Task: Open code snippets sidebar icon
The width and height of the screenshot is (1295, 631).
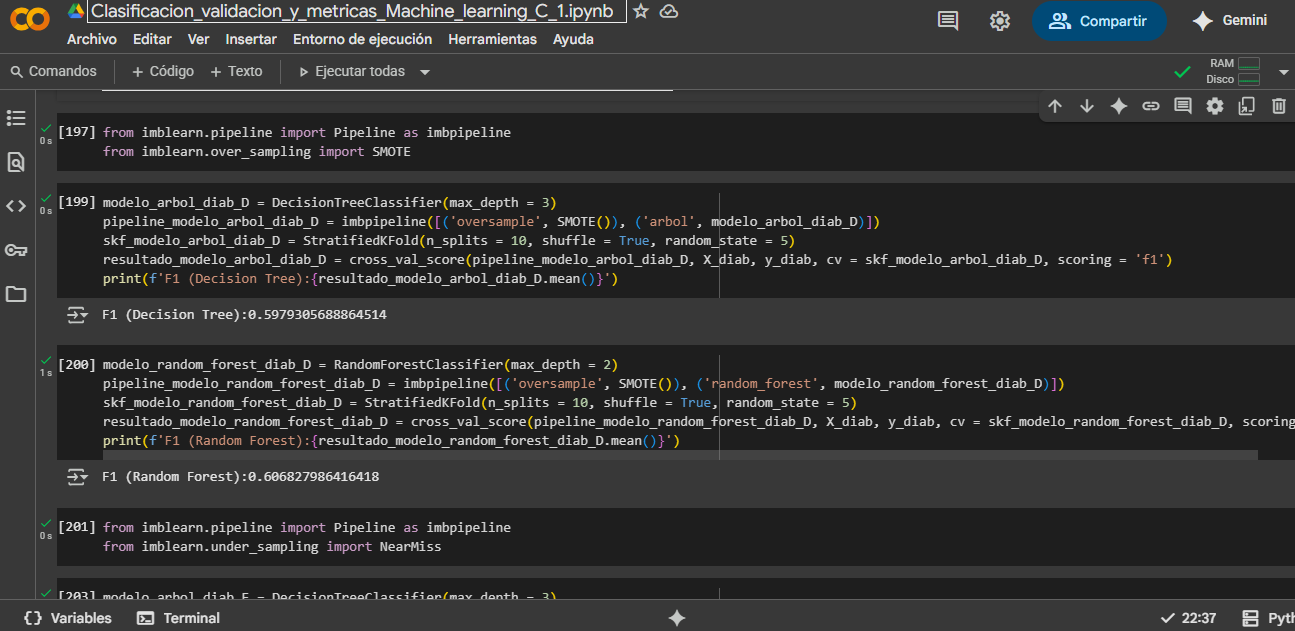Action: tap(16, 206)
